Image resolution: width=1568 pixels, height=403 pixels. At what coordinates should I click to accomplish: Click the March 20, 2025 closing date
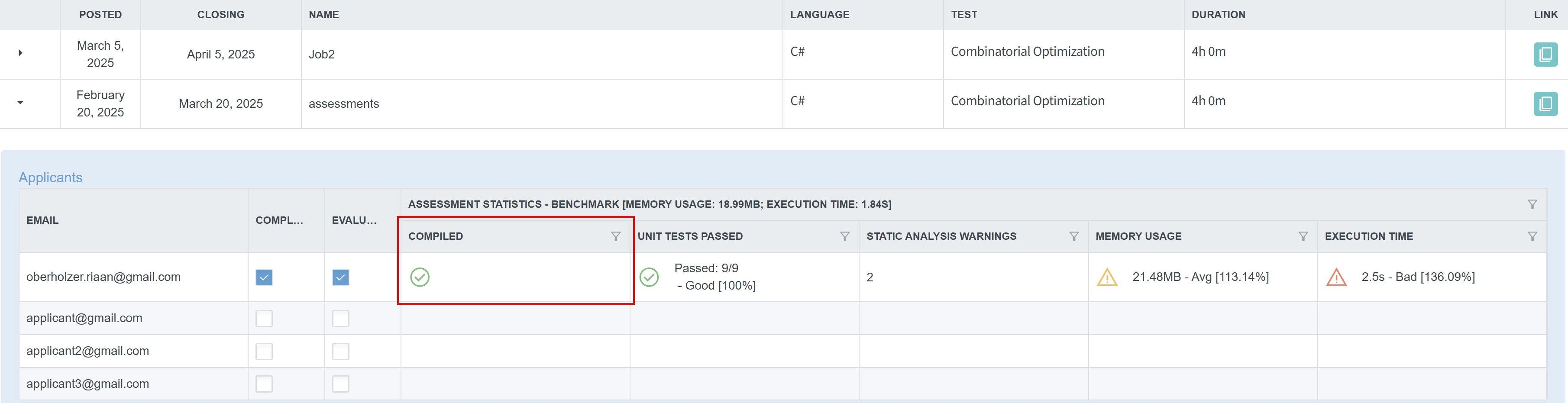point(221,103)
